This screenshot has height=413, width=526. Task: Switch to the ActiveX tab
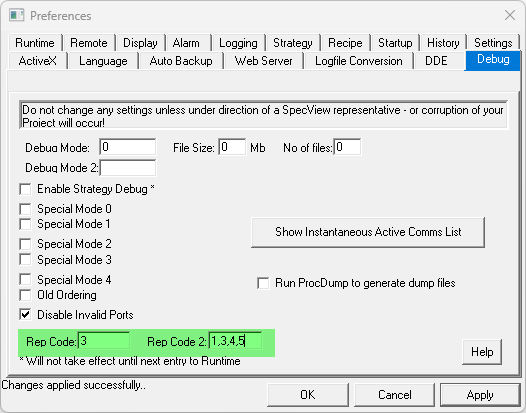point(38,61)
